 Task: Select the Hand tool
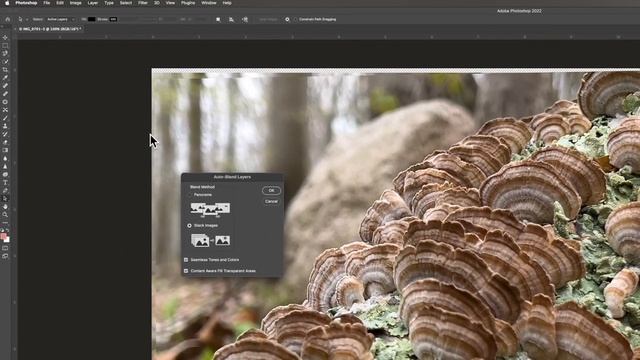click(5, 207)
